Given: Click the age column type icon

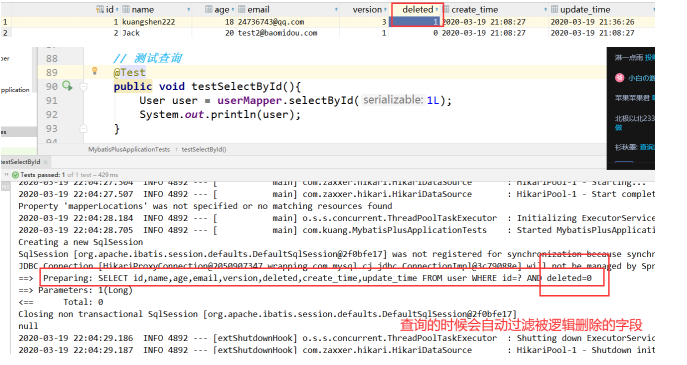Looking at the screenshot, I should (209, 9).
